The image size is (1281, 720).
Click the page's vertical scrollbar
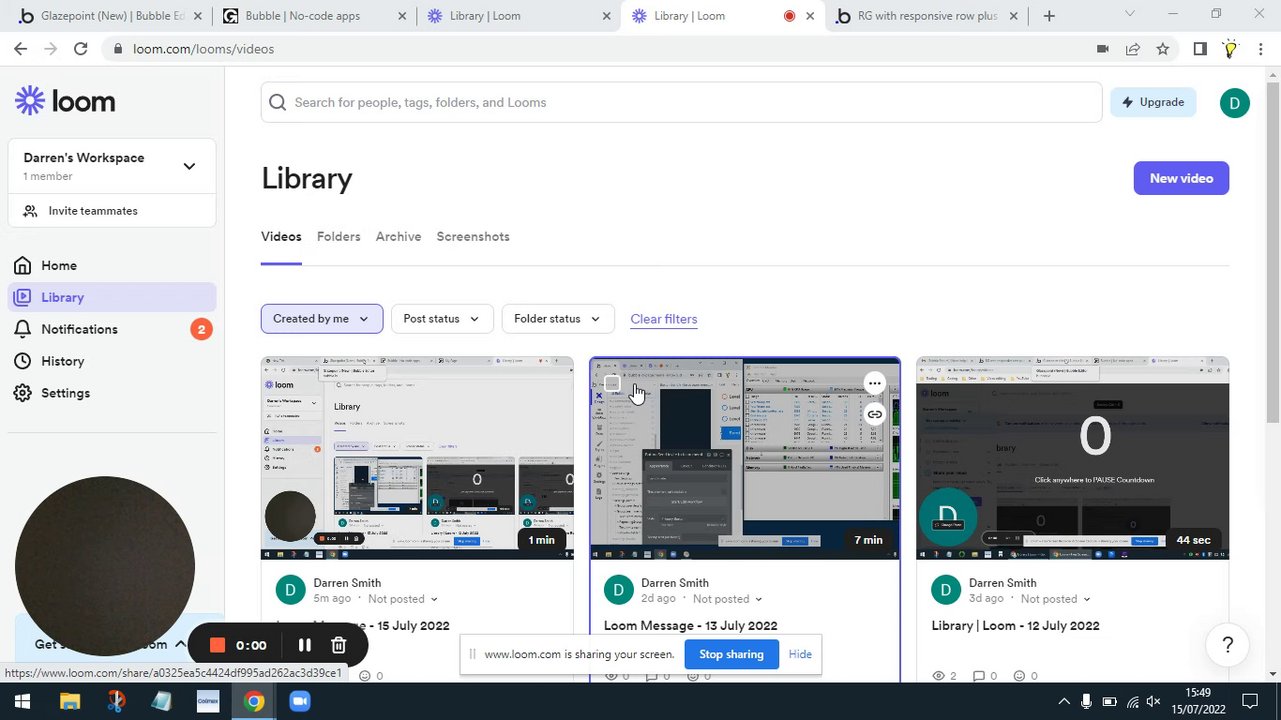tap(1273, 250)
